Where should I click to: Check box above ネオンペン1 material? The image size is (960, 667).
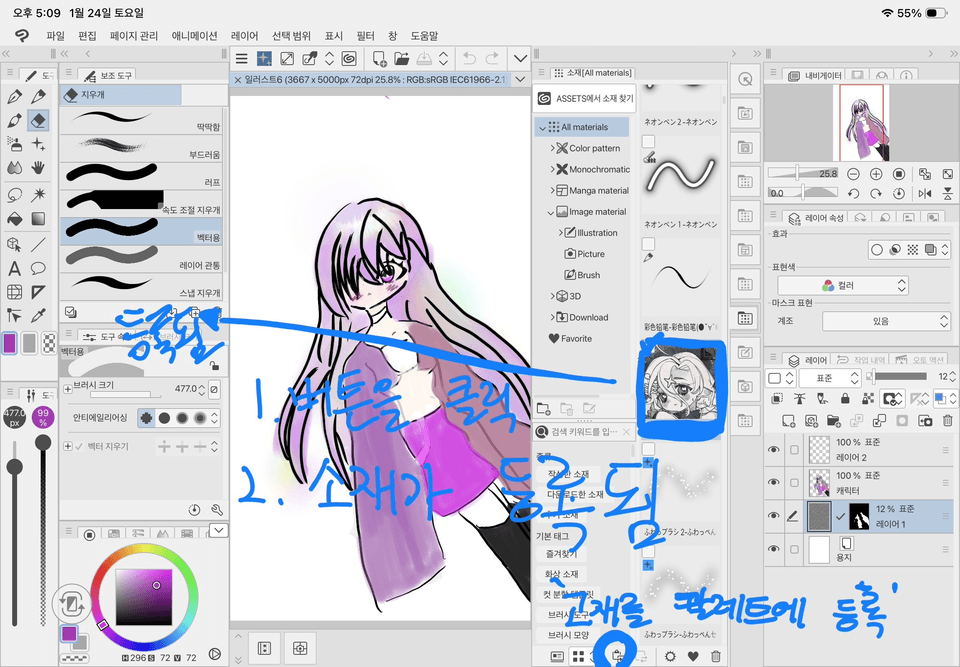[648, 141]
